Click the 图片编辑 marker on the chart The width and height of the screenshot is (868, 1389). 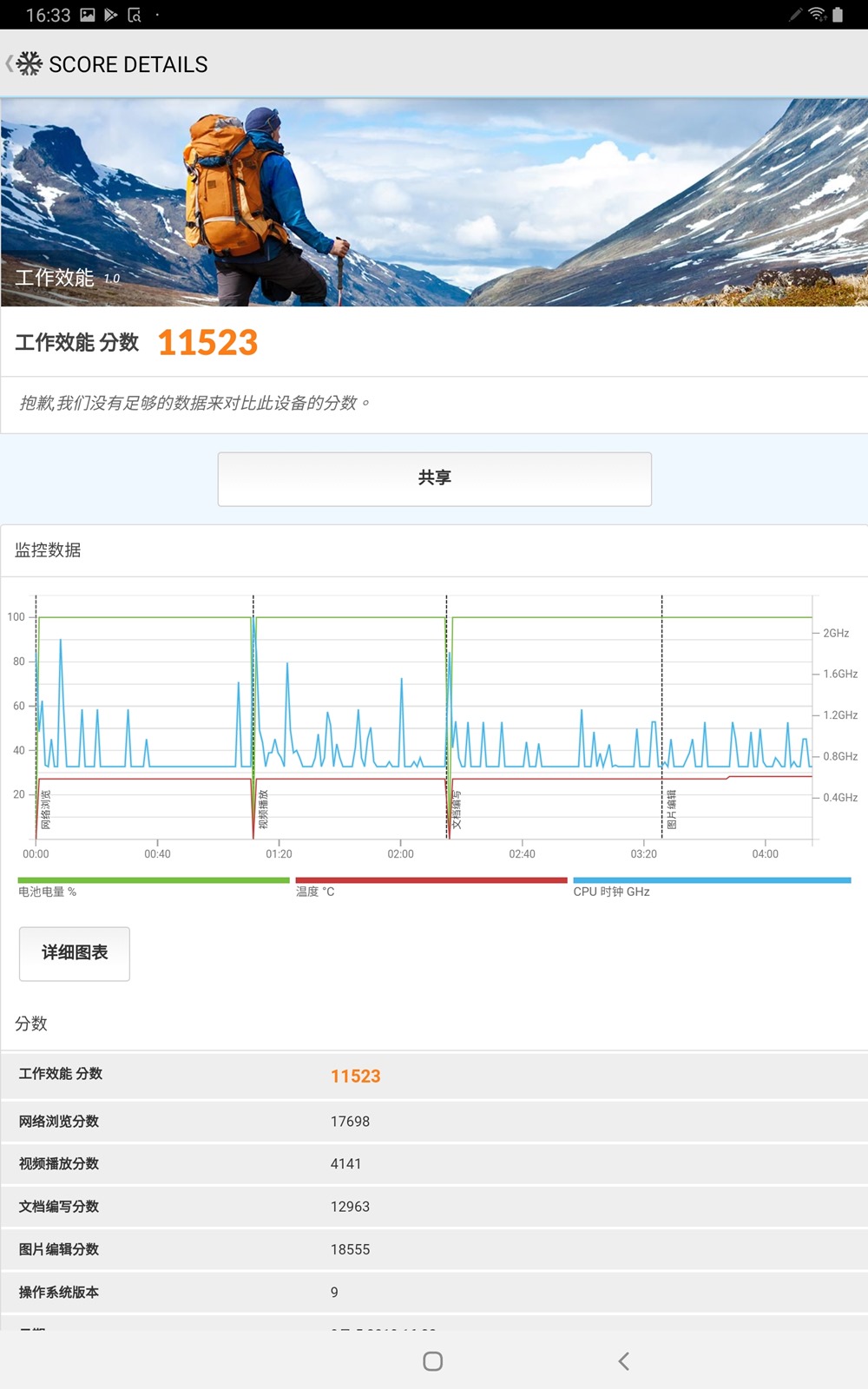671,809
